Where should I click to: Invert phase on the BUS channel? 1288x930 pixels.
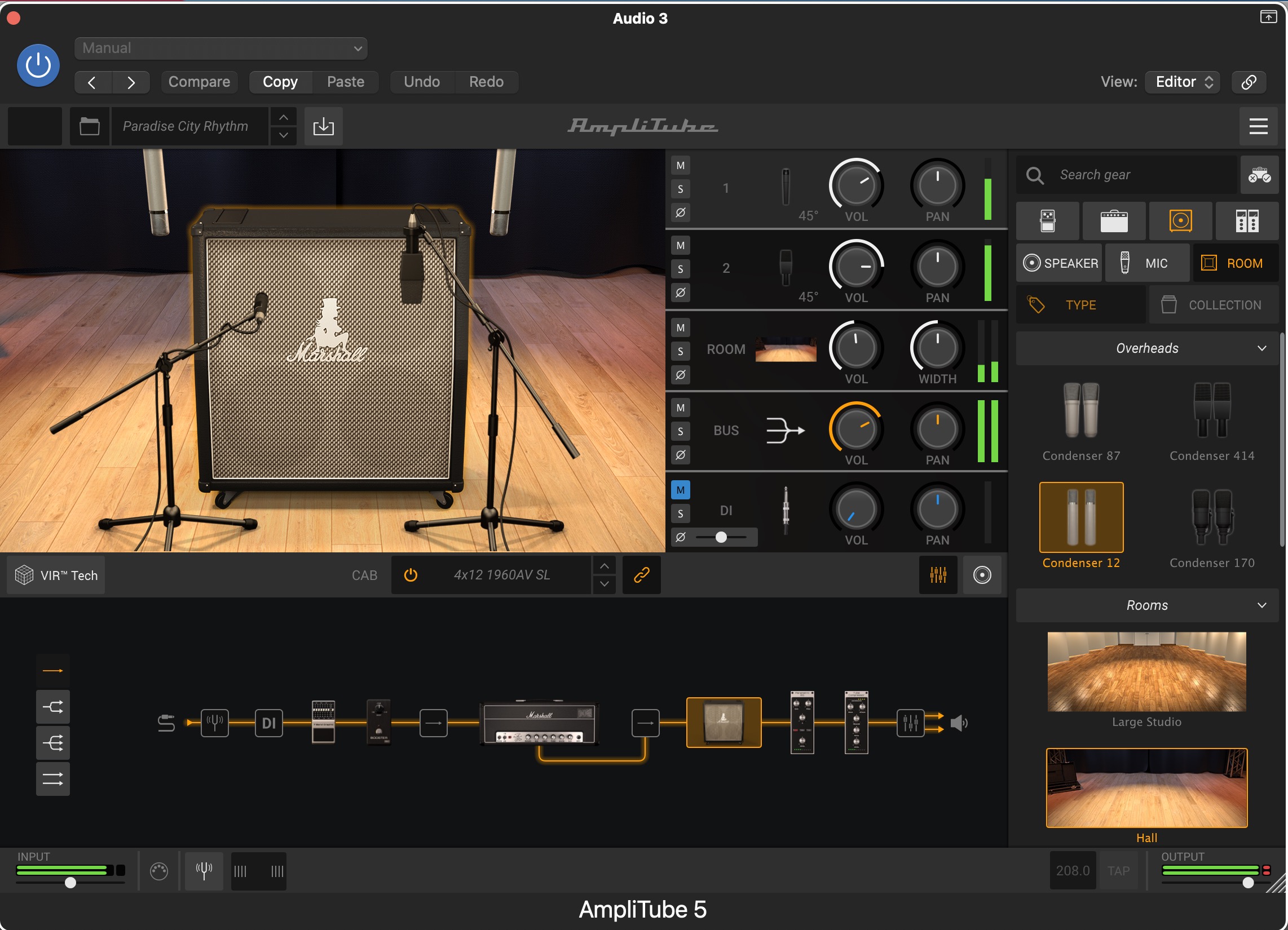coord(680,455)
